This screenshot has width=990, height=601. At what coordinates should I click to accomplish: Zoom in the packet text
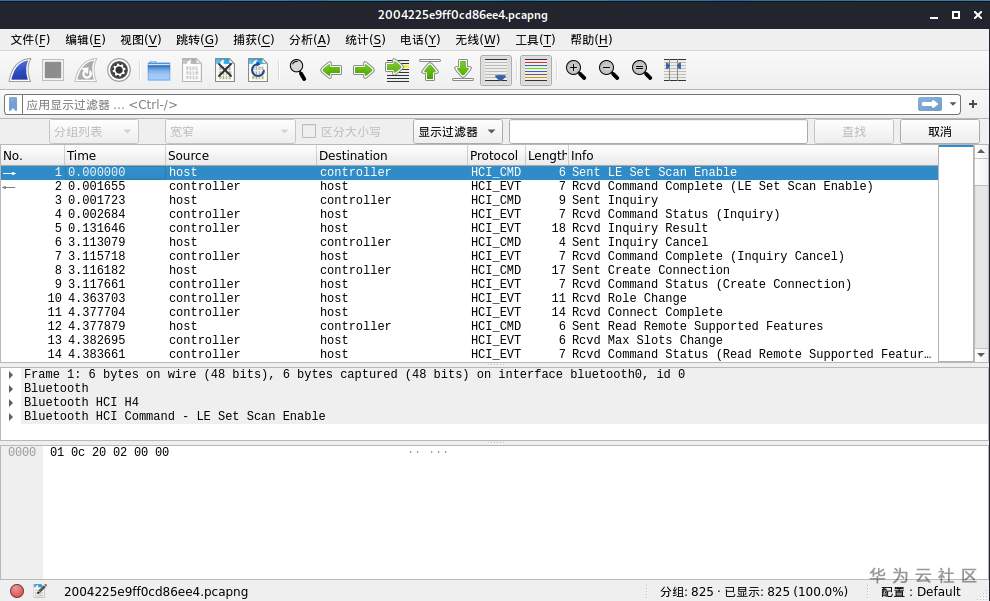point(575,70)
